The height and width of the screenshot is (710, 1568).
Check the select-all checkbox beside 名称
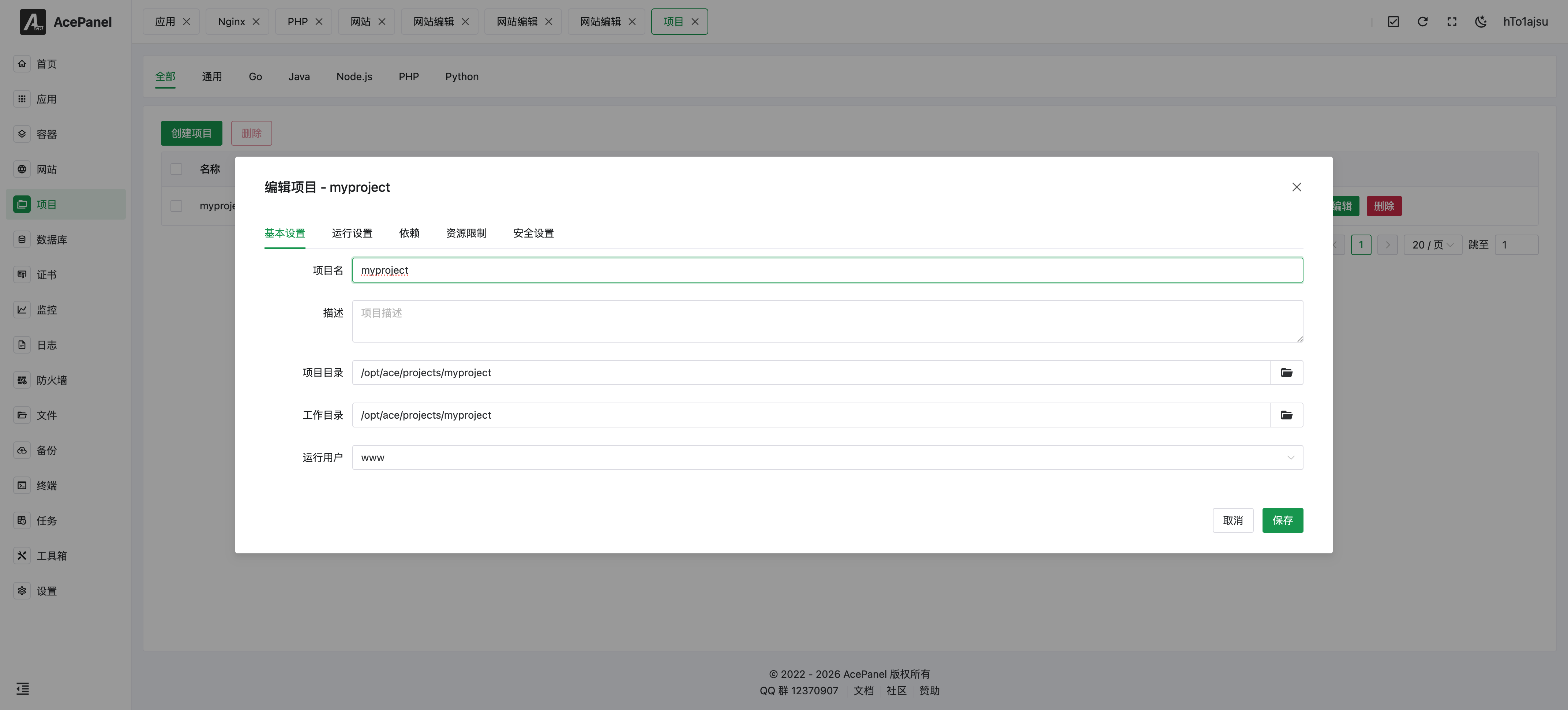pos(177,169)
